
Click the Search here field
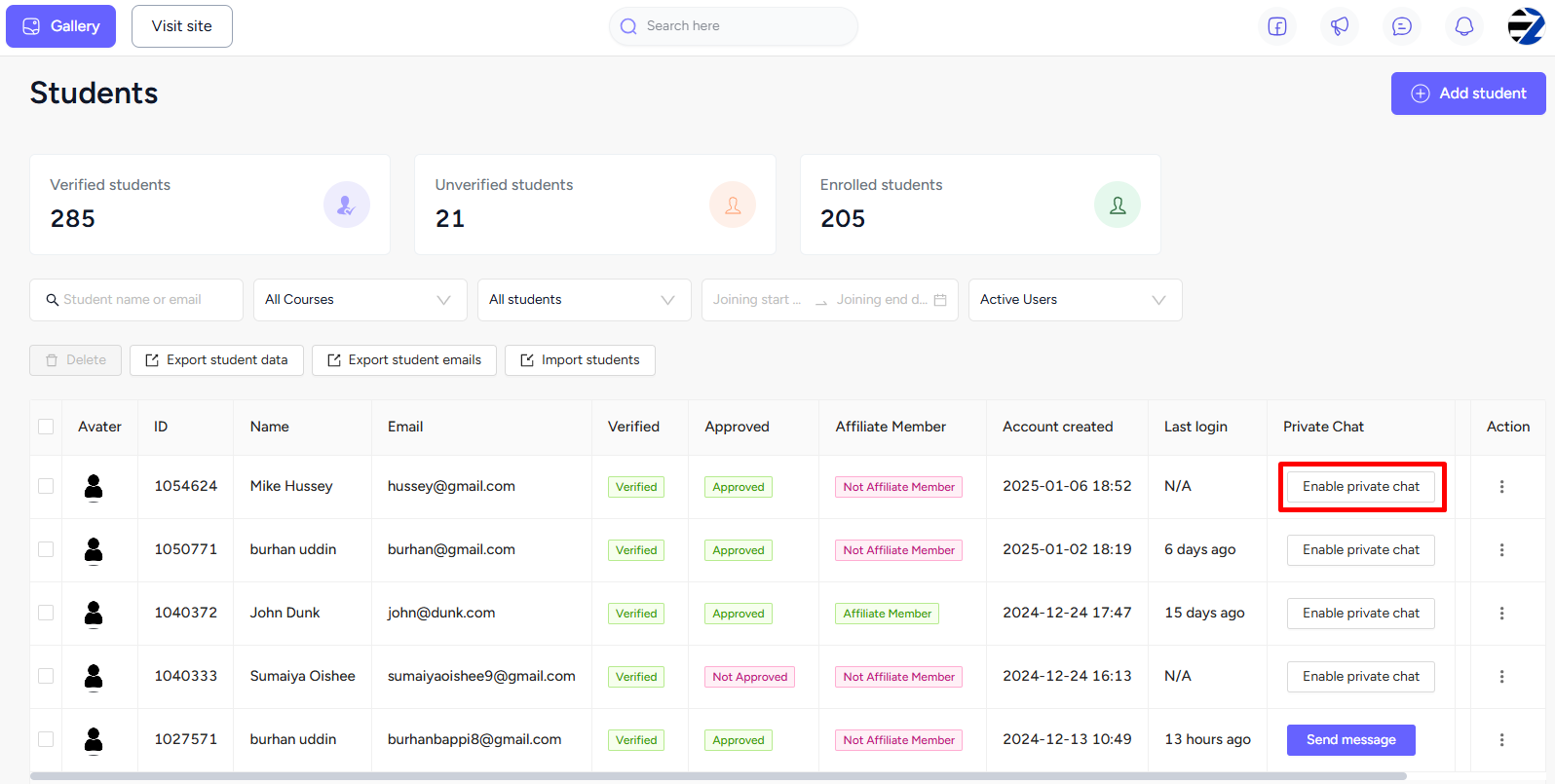[x=734, y=26]
